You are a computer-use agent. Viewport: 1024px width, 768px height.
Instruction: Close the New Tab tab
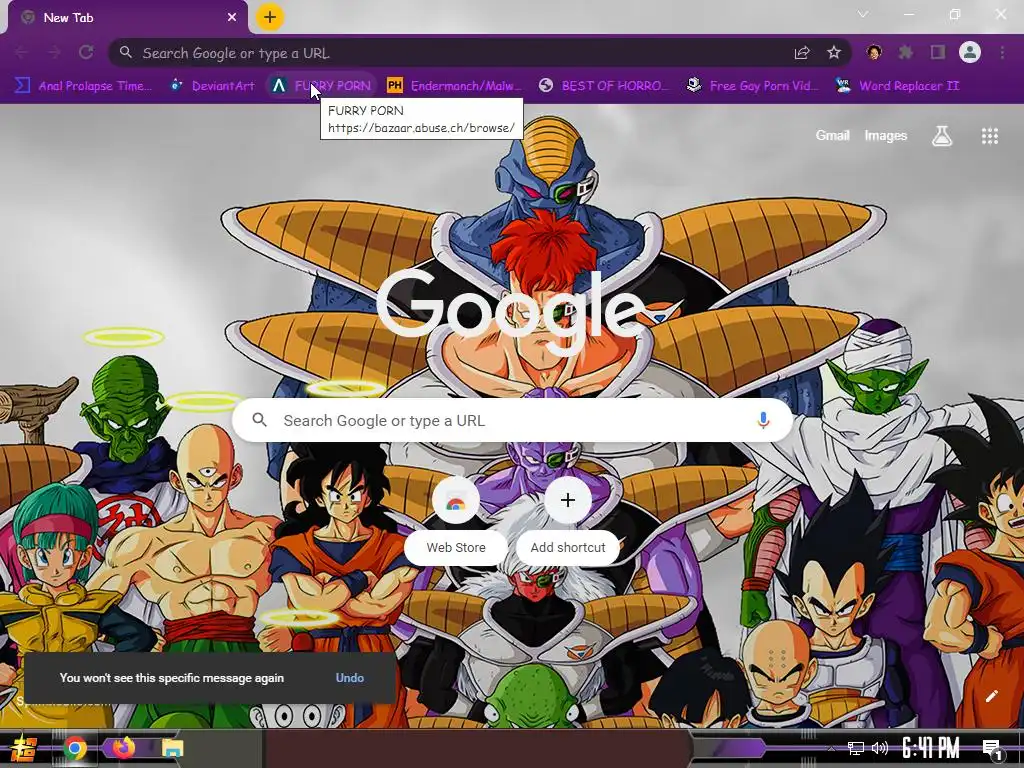pos(232,18)
